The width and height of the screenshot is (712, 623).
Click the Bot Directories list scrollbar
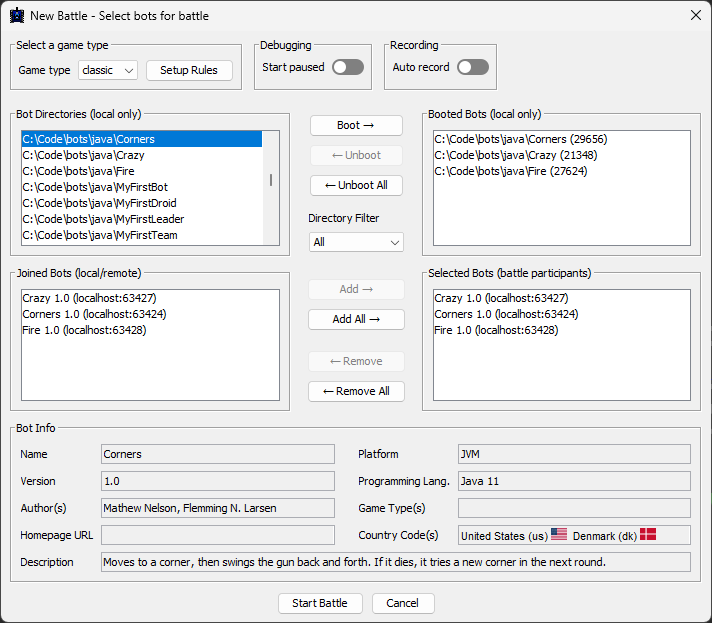[x=270, y=180]
